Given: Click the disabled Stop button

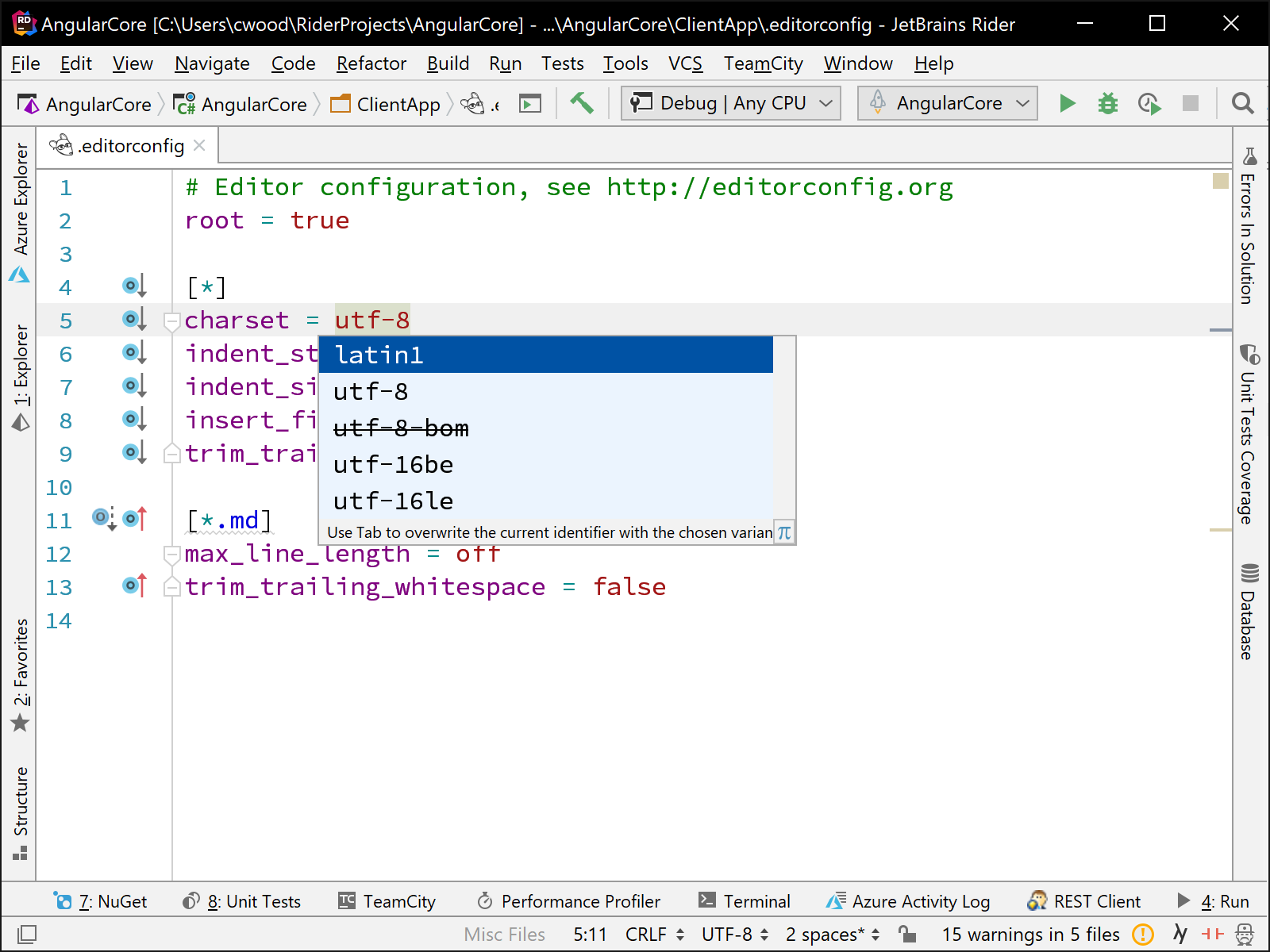Looking at the screenshot, I should [x=1190, y=103].
